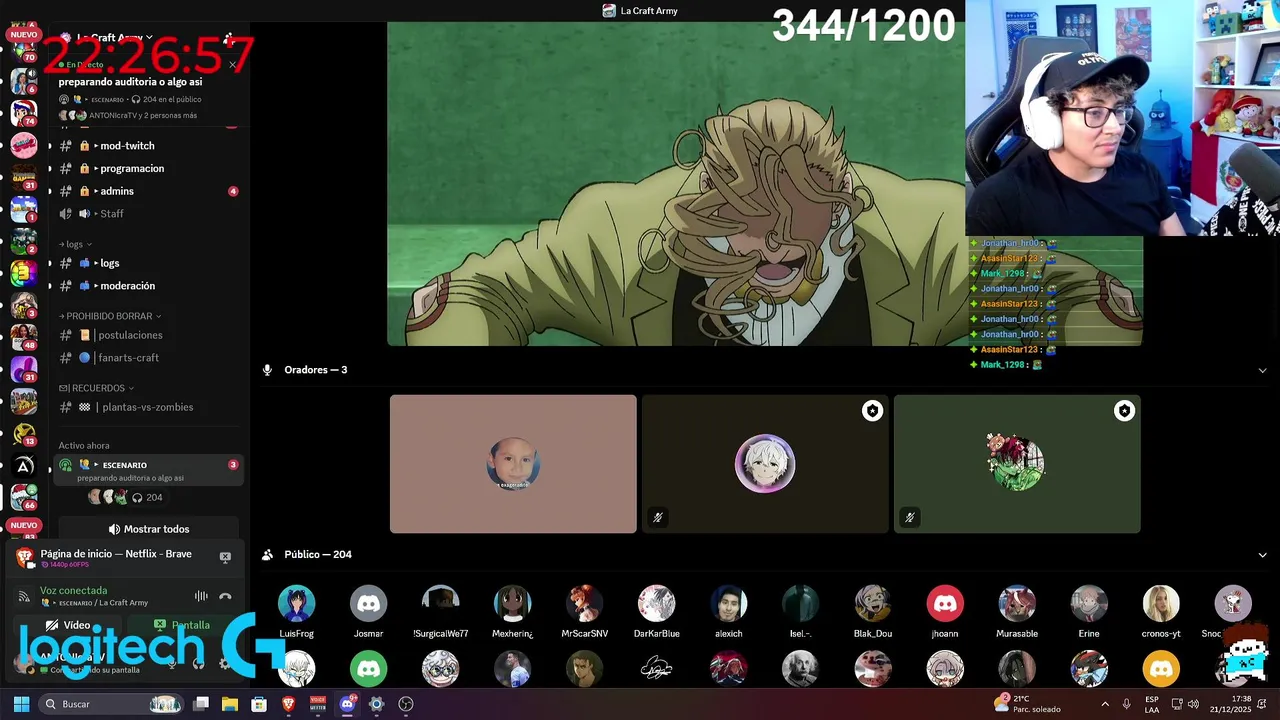Select the white-haired speaker tile
Image resolution: width=1280 pixels, height=720 pixels.
[x=765, y=464]
